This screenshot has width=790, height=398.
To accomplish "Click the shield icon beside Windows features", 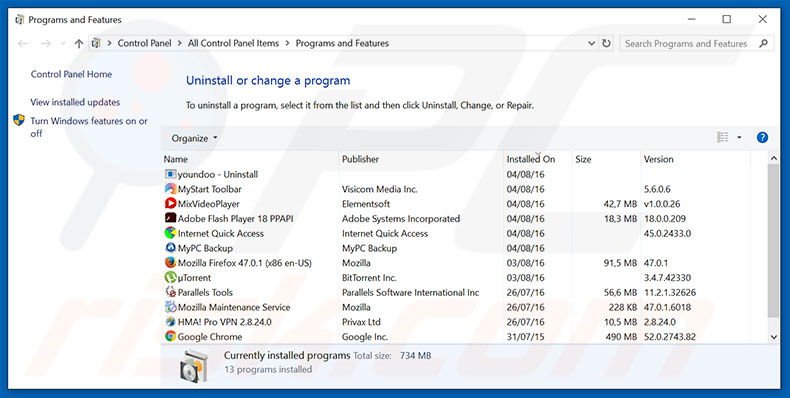I will pyautogui.click(x=19, y=120).
